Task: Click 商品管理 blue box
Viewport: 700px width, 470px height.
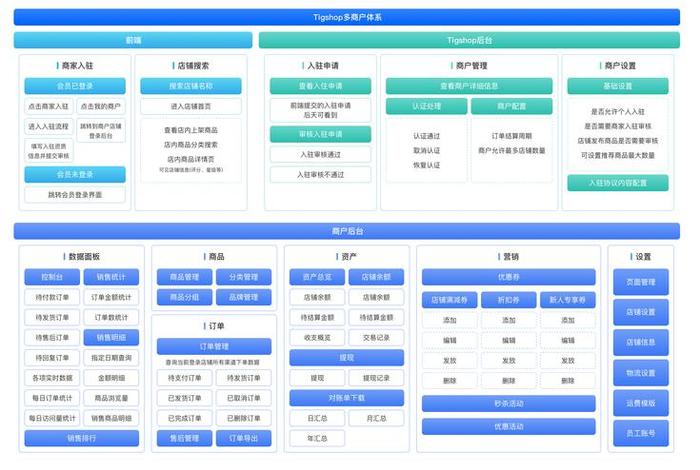Action: click(x=184, y=277)
